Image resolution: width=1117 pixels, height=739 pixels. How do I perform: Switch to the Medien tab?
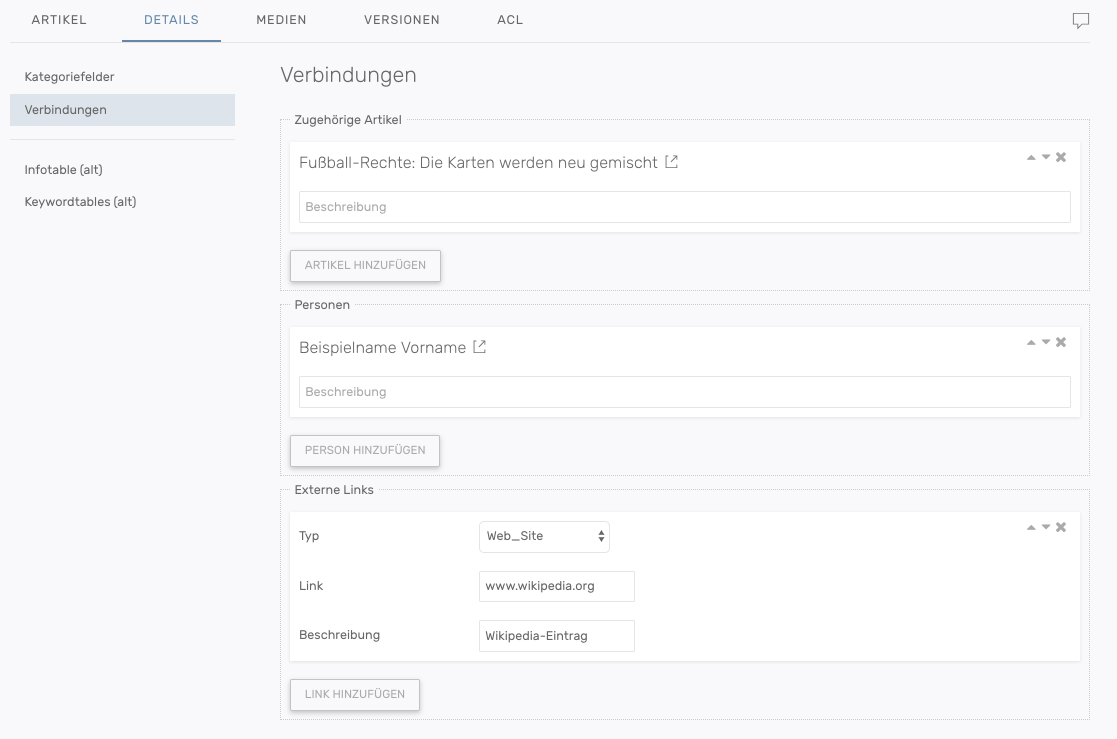tap(281, 20)
